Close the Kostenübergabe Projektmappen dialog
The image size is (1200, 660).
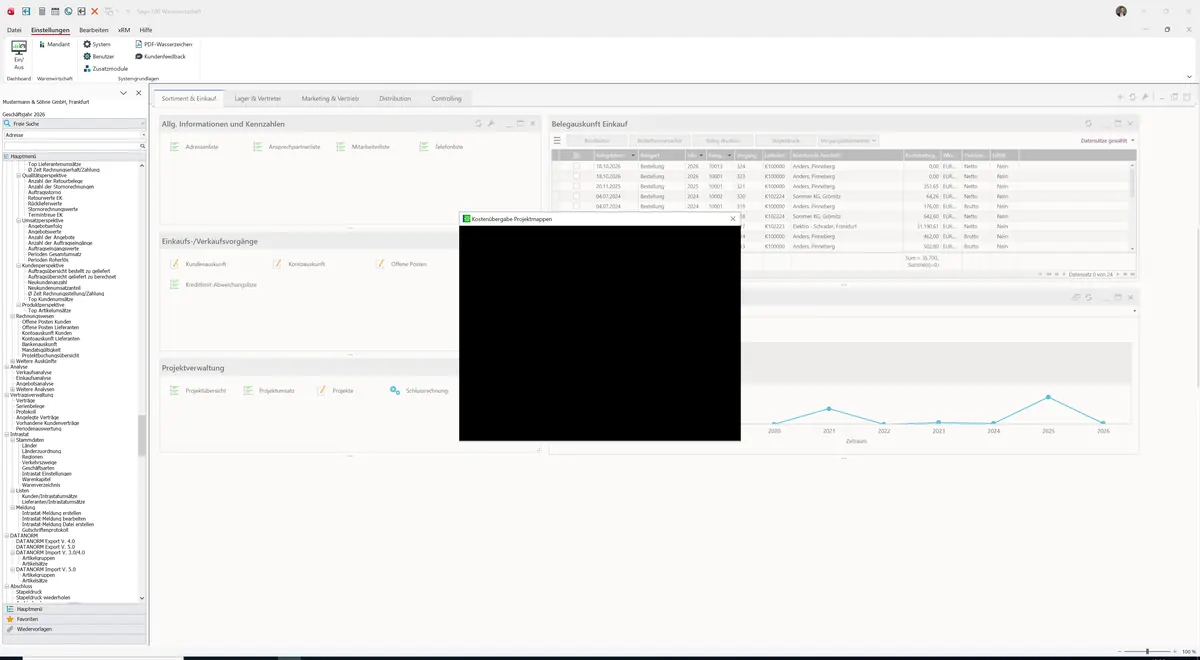pos(733,218)
